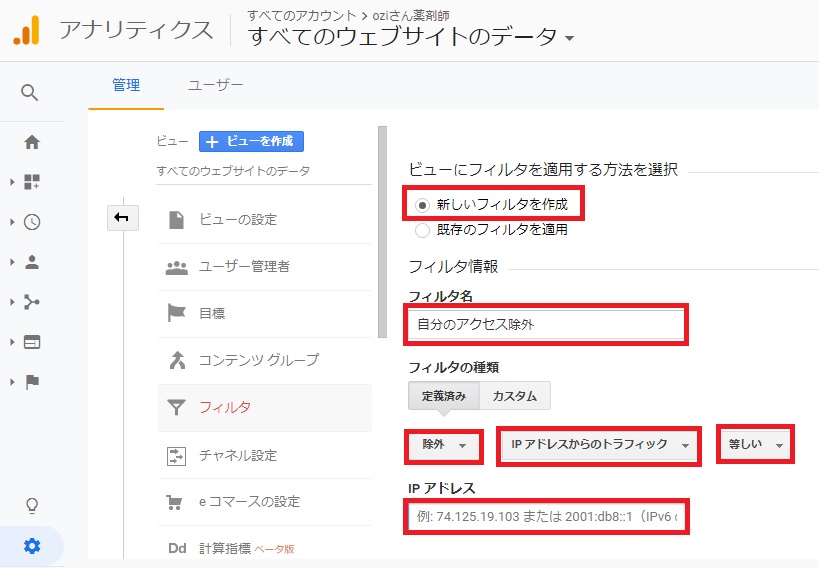819x568 pixels.
Task: Open the Conversions flag icon in sidebar
Action: pyautogui.click(x=31, y=382)
